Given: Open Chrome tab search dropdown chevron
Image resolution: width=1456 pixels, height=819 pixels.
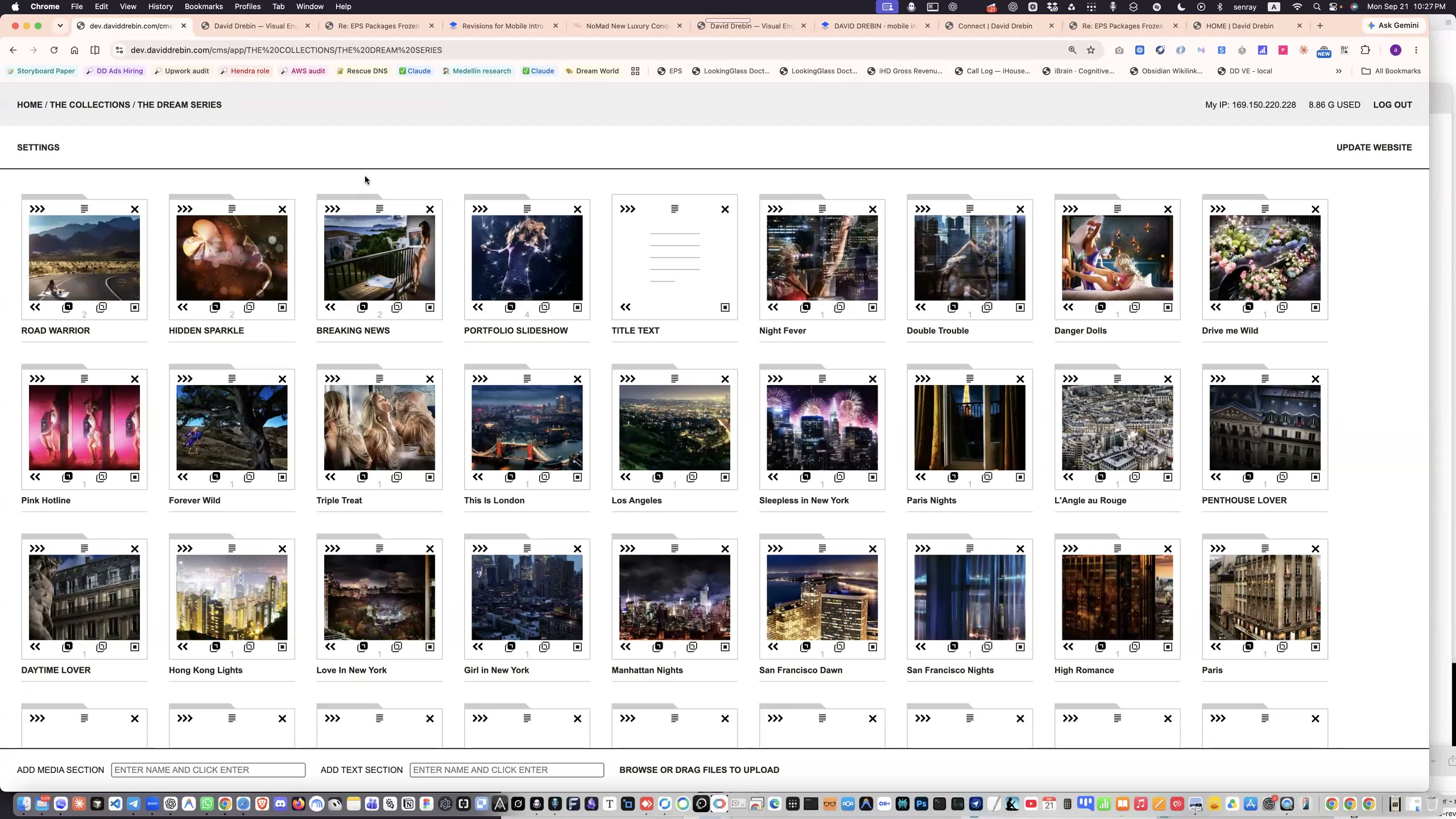Looking at the screenshot, I should [60, 26].
